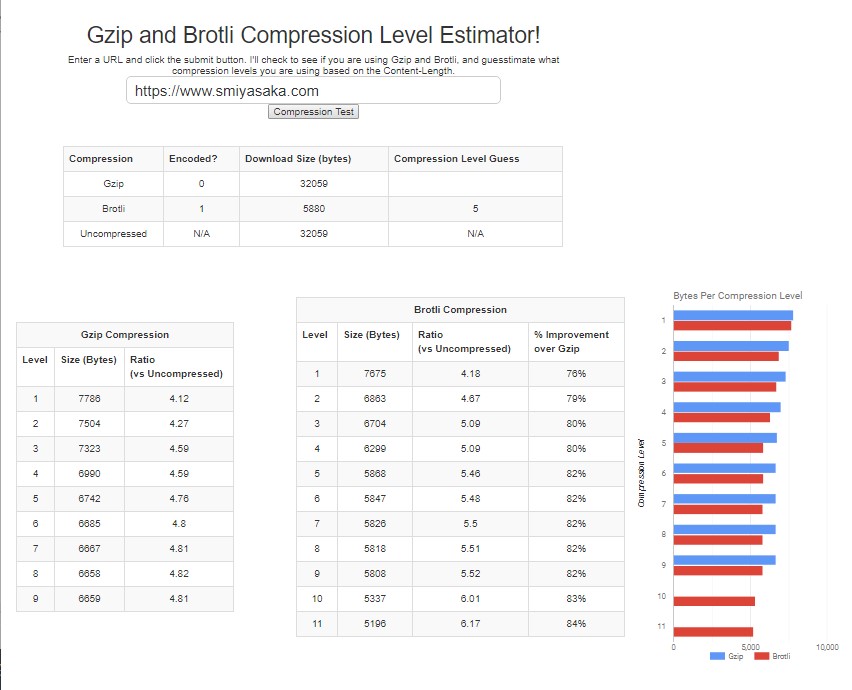The image size is (852, 690).
Task: Click the URL input field containing smiyasaka.com
Action: pos(313,90)
